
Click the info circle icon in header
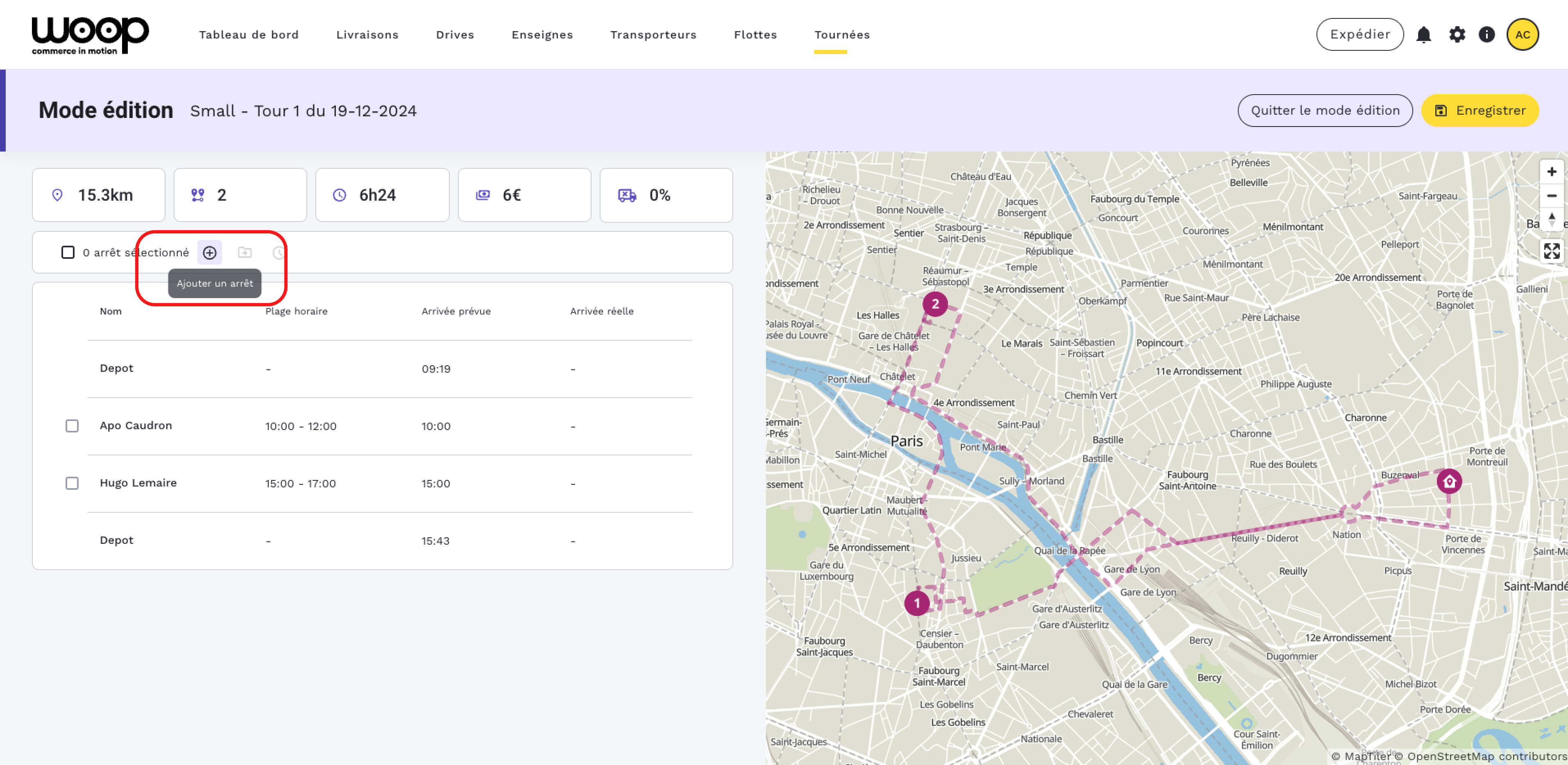pos(1486,35)
